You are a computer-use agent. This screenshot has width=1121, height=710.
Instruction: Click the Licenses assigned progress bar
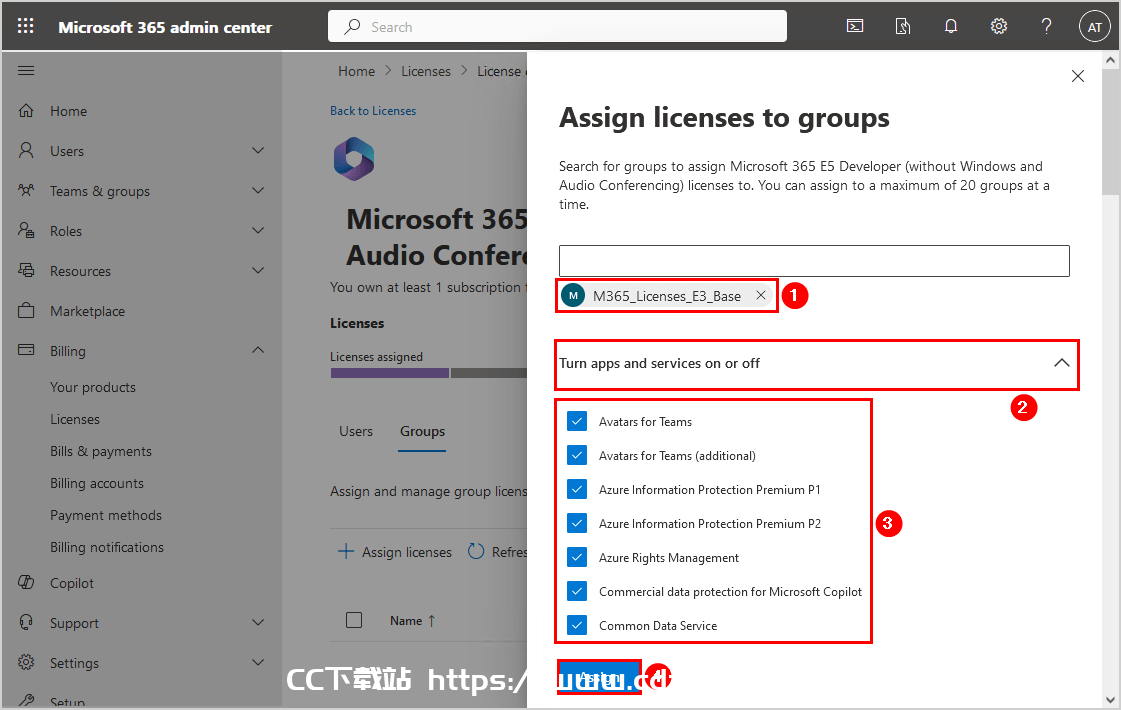tap(428, 373)
